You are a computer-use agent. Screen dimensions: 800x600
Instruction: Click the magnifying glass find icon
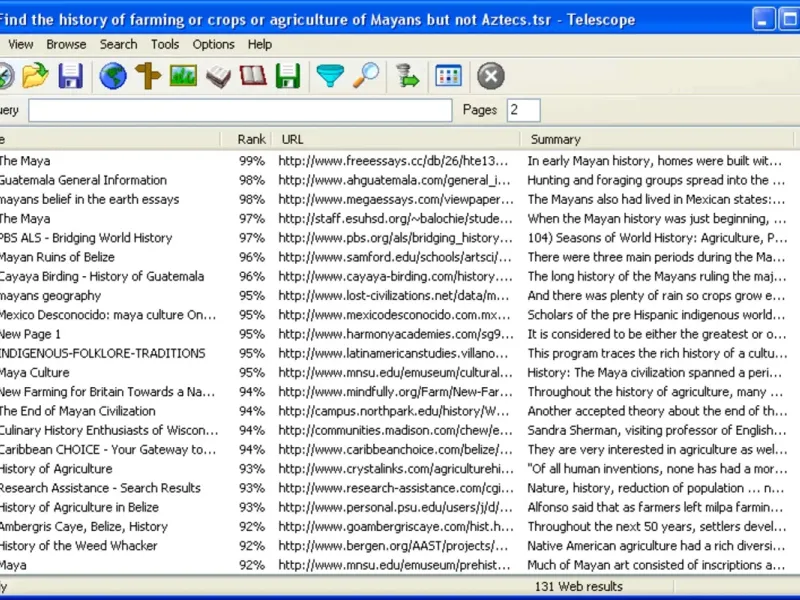pos(366,76)
